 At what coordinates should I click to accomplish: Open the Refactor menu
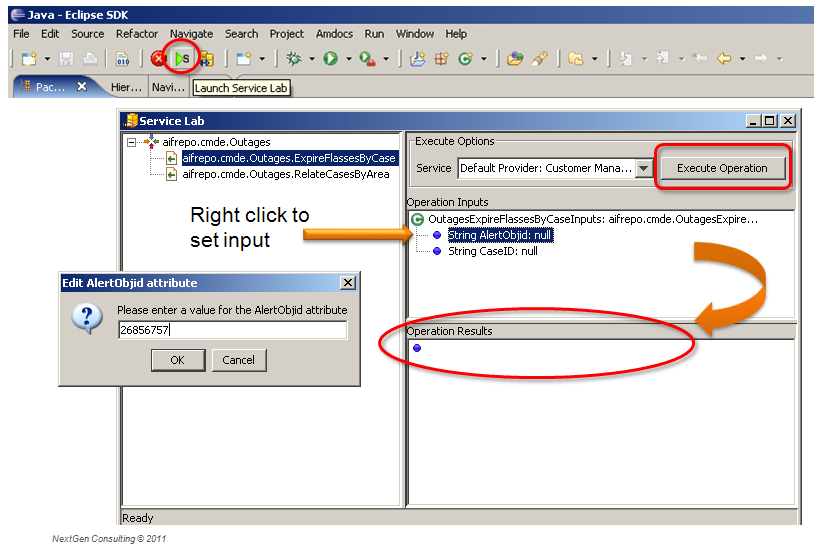pyautogui.click(x=137, y=34)
